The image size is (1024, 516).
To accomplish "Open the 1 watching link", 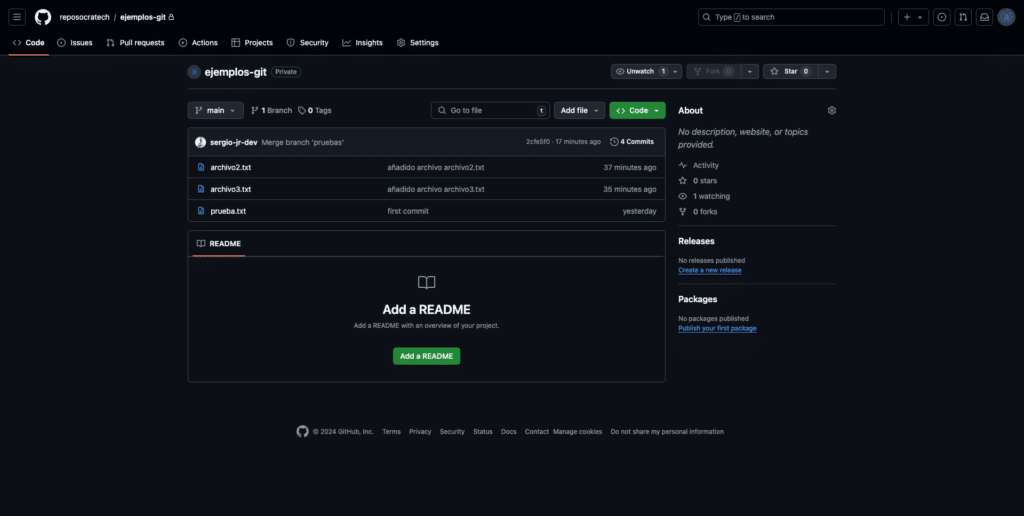I will [x=704, y=196].
